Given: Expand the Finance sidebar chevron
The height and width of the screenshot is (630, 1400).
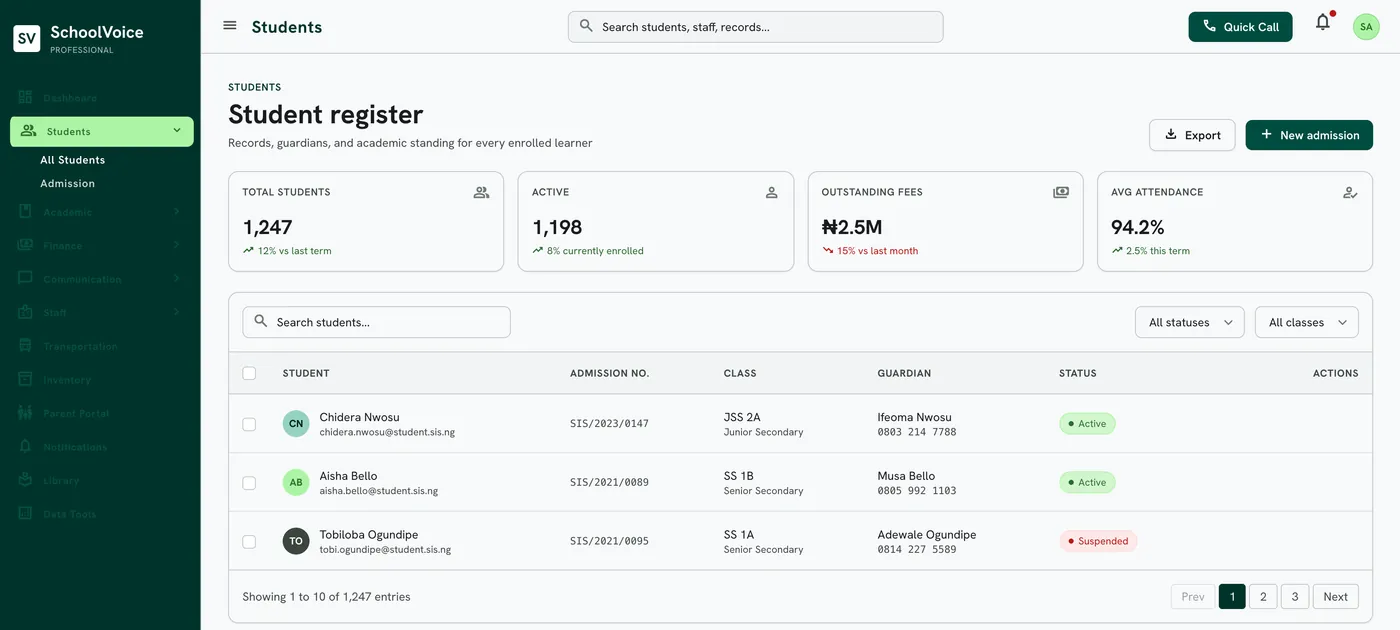Looking at the screenshot, I should click(176, 245).
